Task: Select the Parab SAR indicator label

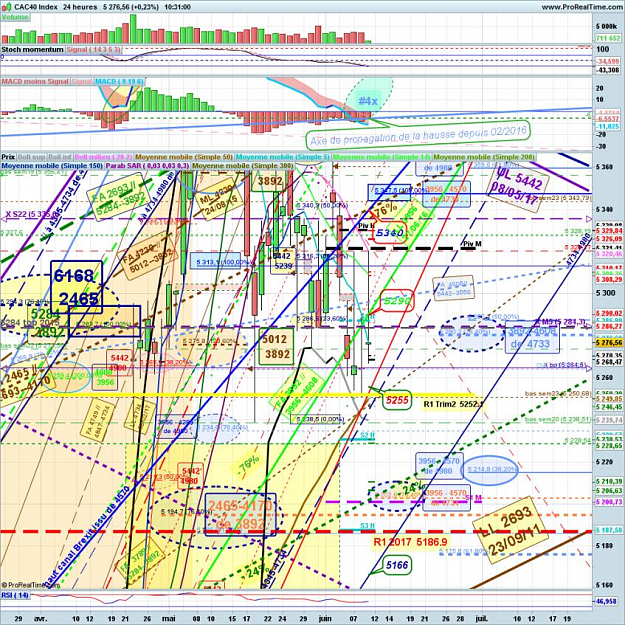Action: [147, 165]
